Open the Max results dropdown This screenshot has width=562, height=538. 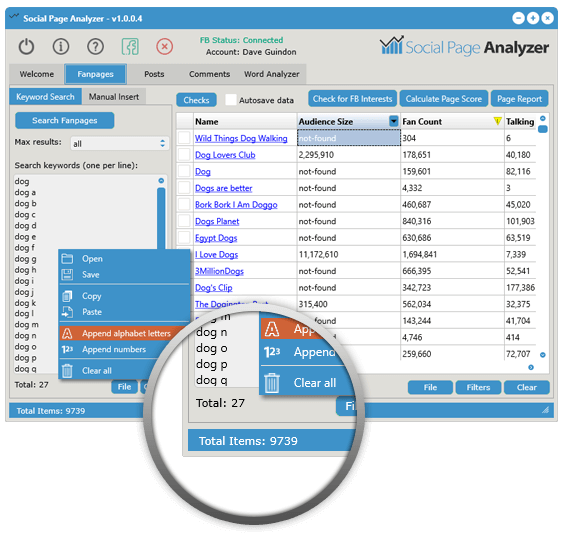[120, 143]
